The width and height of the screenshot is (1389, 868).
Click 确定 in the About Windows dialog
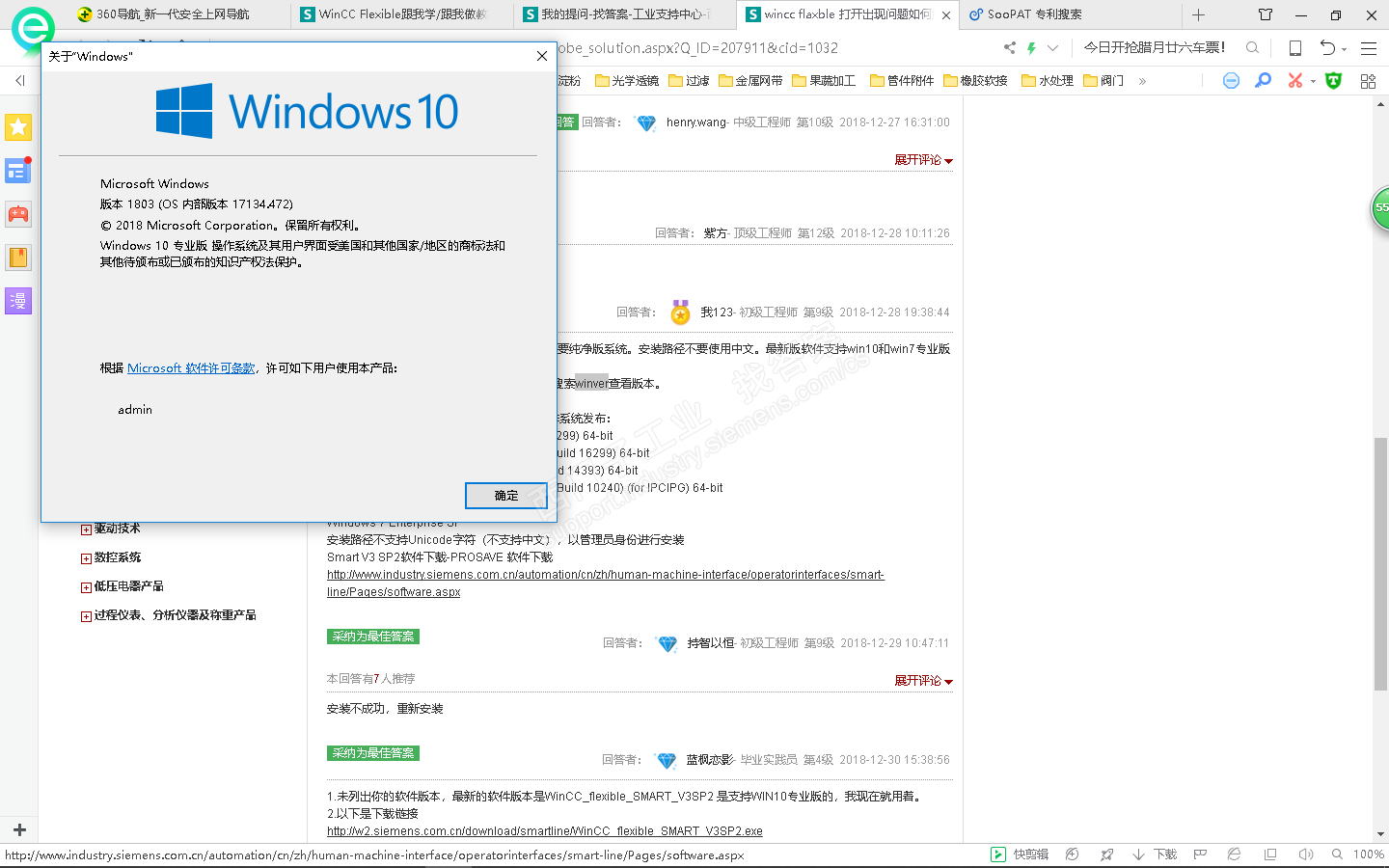click(x=506, y=496)
